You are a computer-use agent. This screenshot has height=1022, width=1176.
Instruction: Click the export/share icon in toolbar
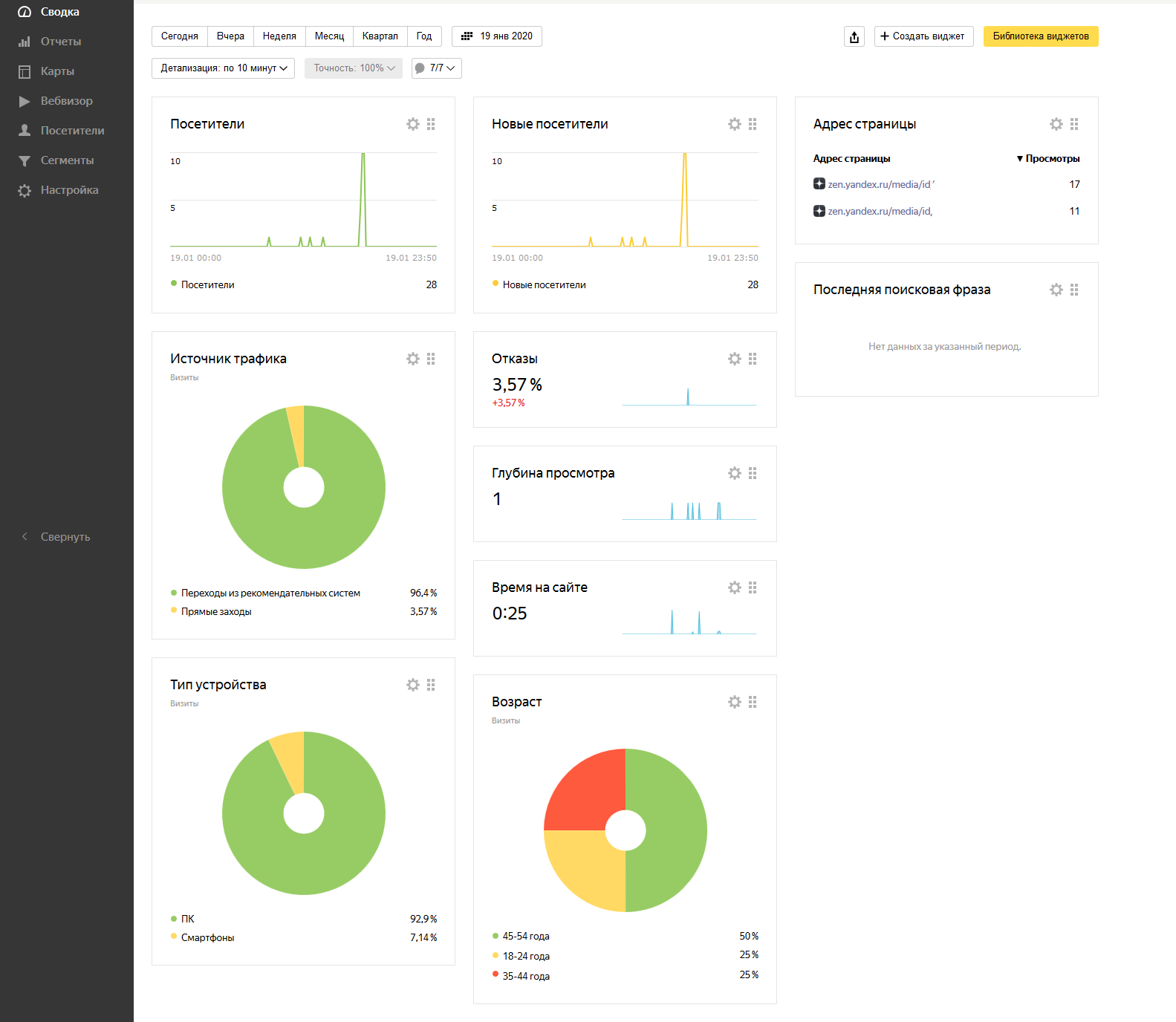click(854, 36)
